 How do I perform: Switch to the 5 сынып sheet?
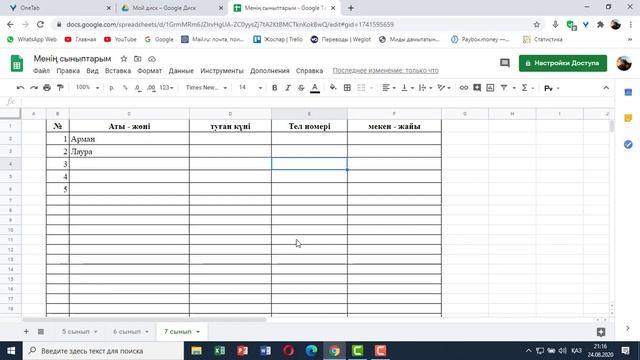tap(76, 331)
